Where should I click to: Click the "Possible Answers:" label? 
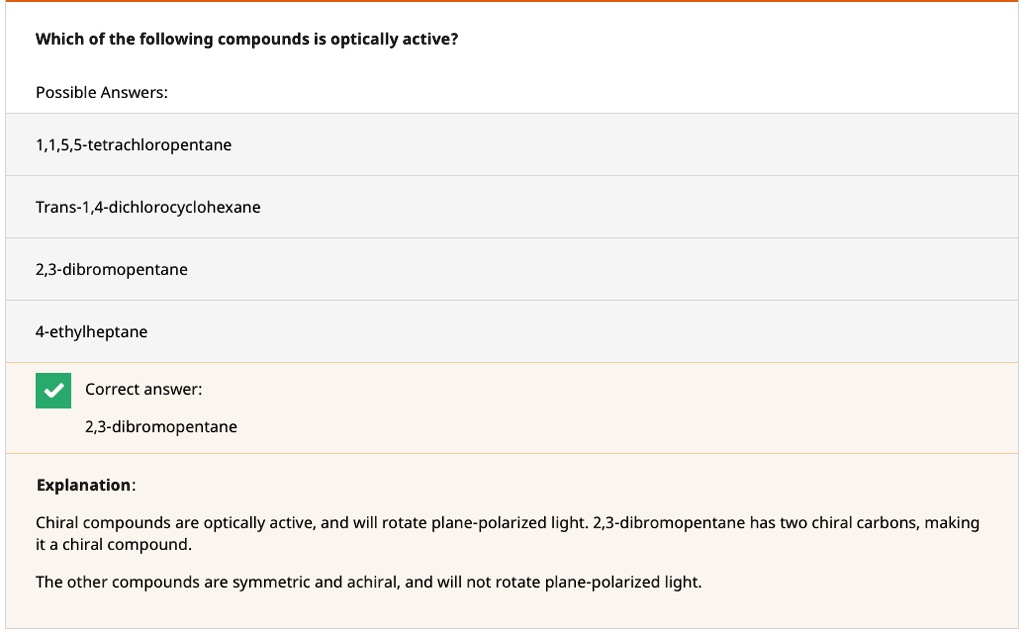101,92
